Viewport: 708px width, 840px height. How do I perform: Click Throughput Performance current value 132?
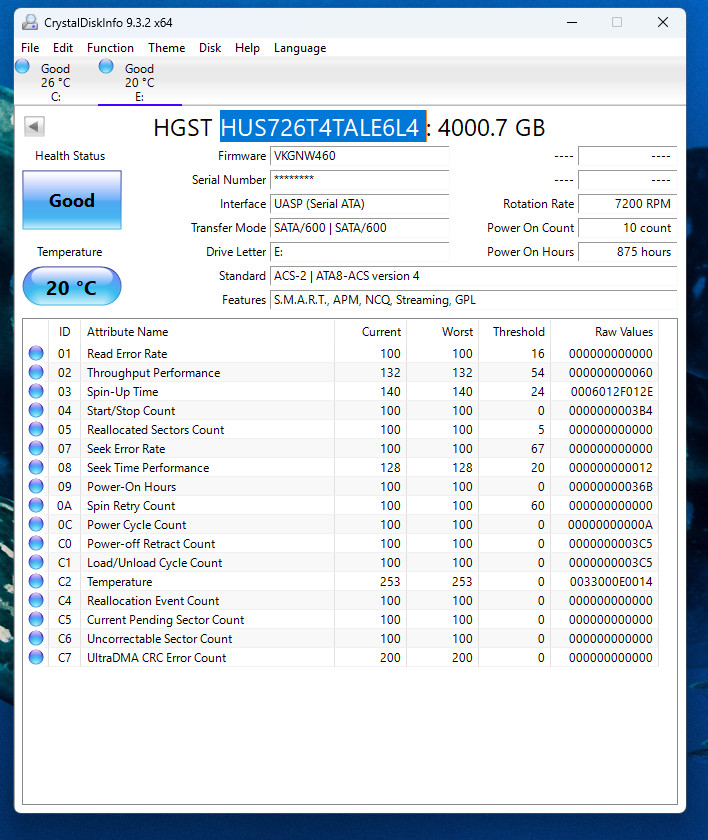pyautogui.click(x=390, y=372)
